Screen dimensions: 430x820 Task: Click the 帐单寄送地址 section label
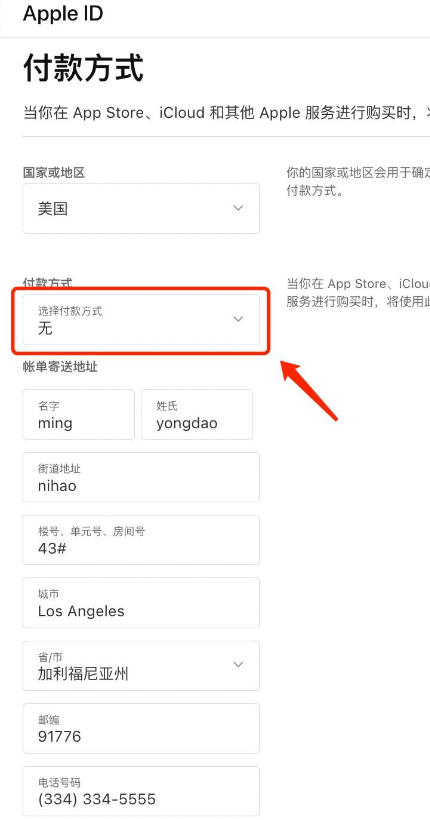click(60, 367)
